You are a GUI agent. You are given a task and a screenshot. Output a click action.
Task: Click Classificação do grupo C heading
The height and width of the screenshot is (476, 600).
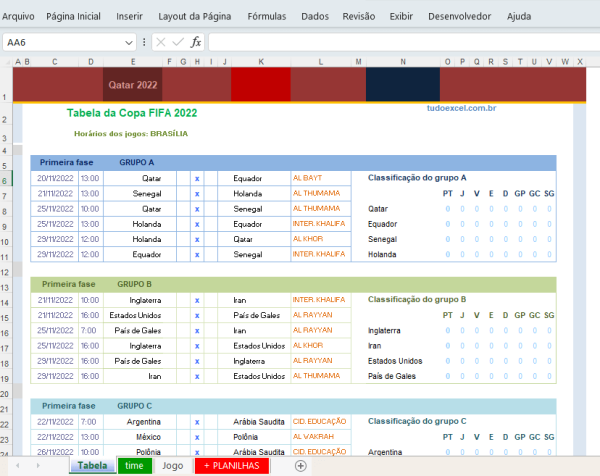tap(417, 421)
